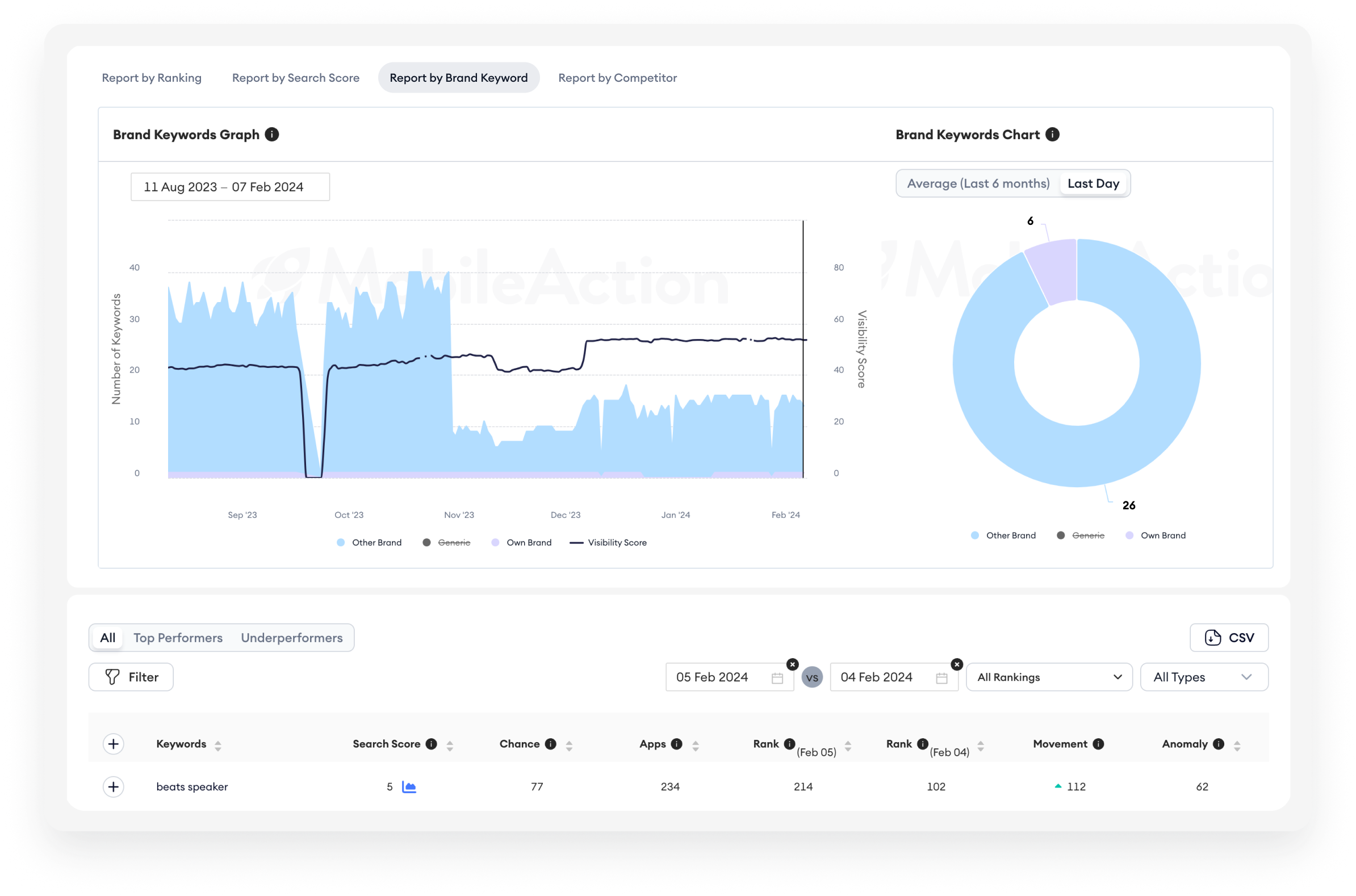Open calendar icon in 05 Feb 2024 field
The image size is (1356, 896).
[777, 679]
